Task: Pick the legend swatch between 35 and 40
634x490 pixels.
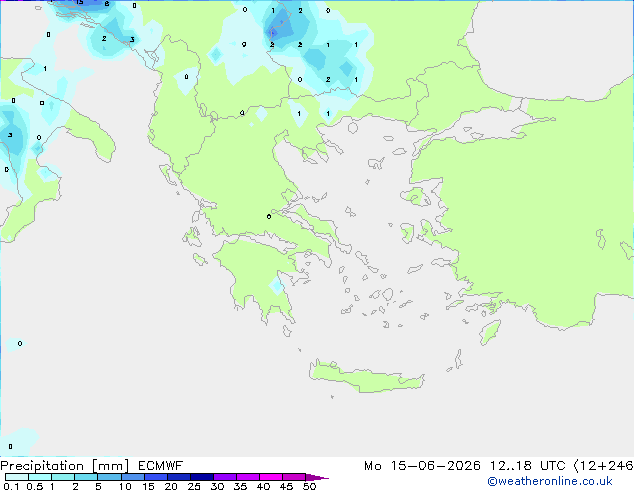Action: coord(247,477)
